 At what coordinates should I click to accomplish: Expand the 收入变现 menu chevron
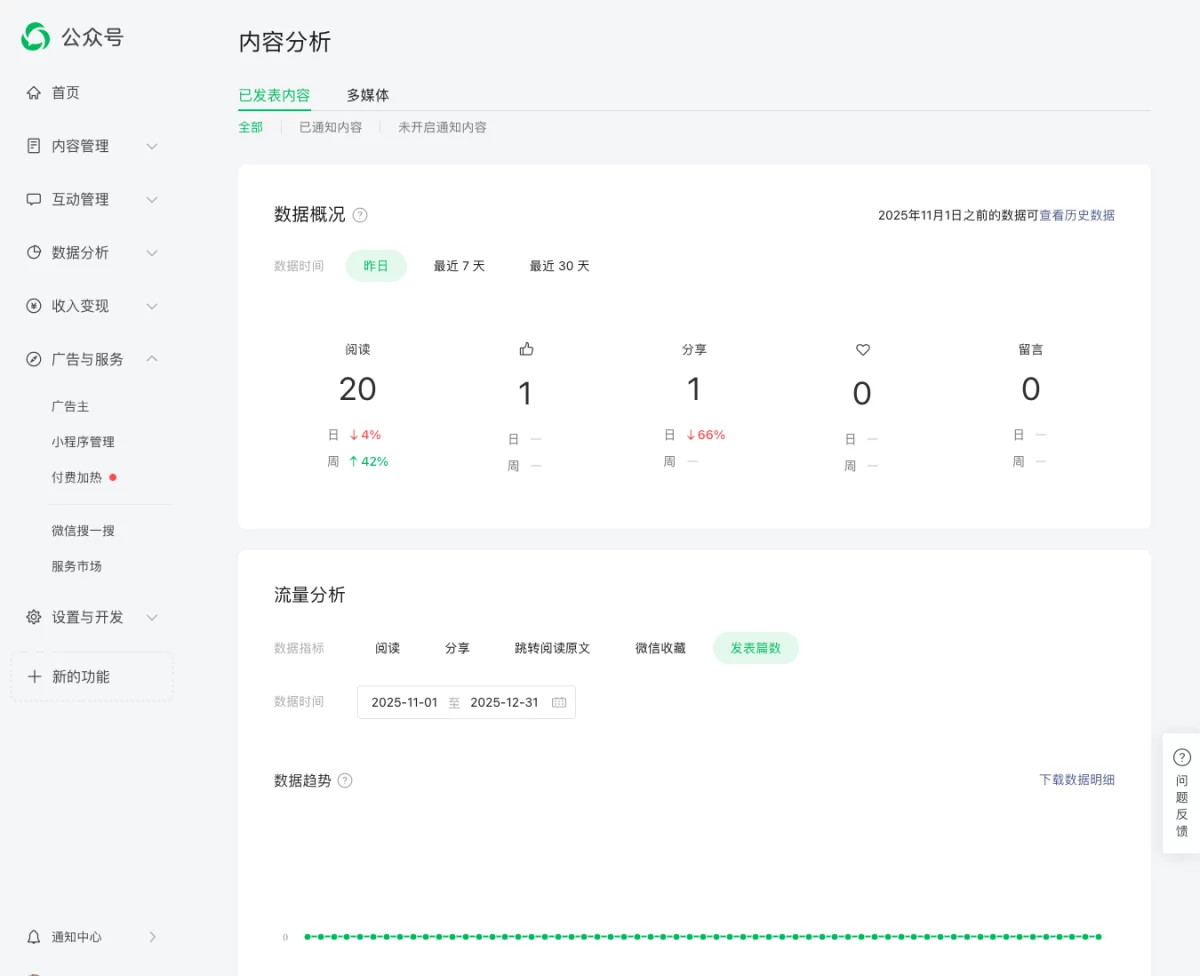(x=152, y=306)
